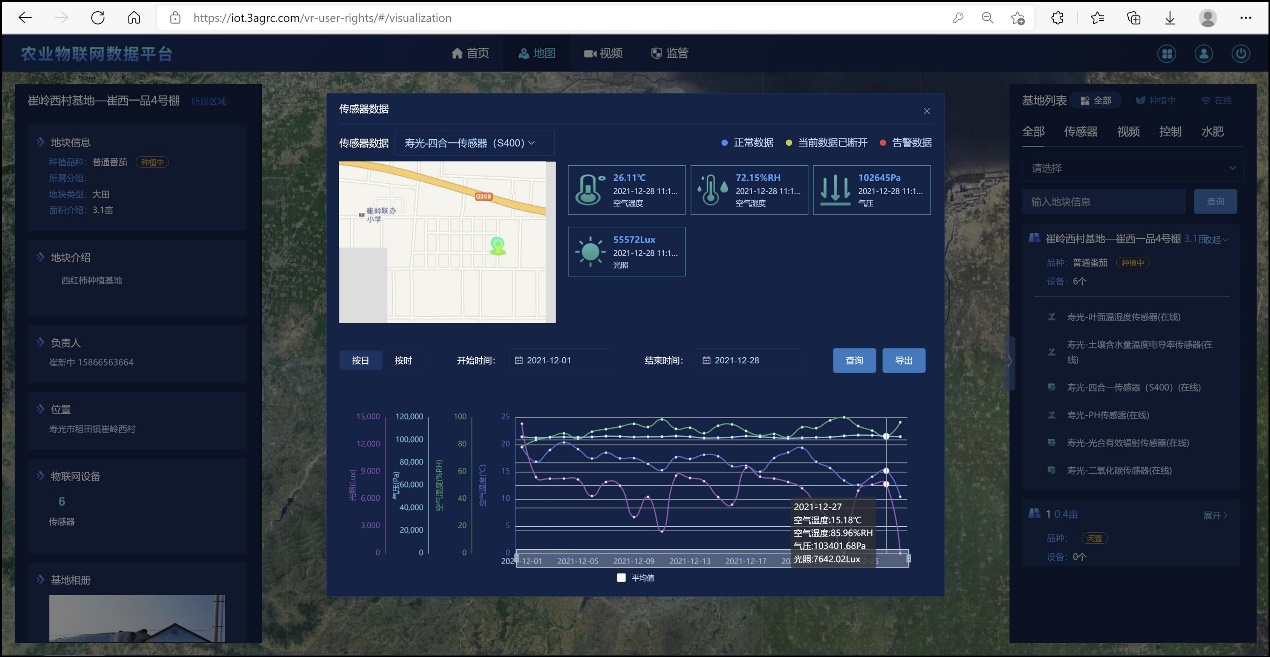Click the sun illuminance icon
Screen dimensions: 1270x657
[x=590, y=252]
